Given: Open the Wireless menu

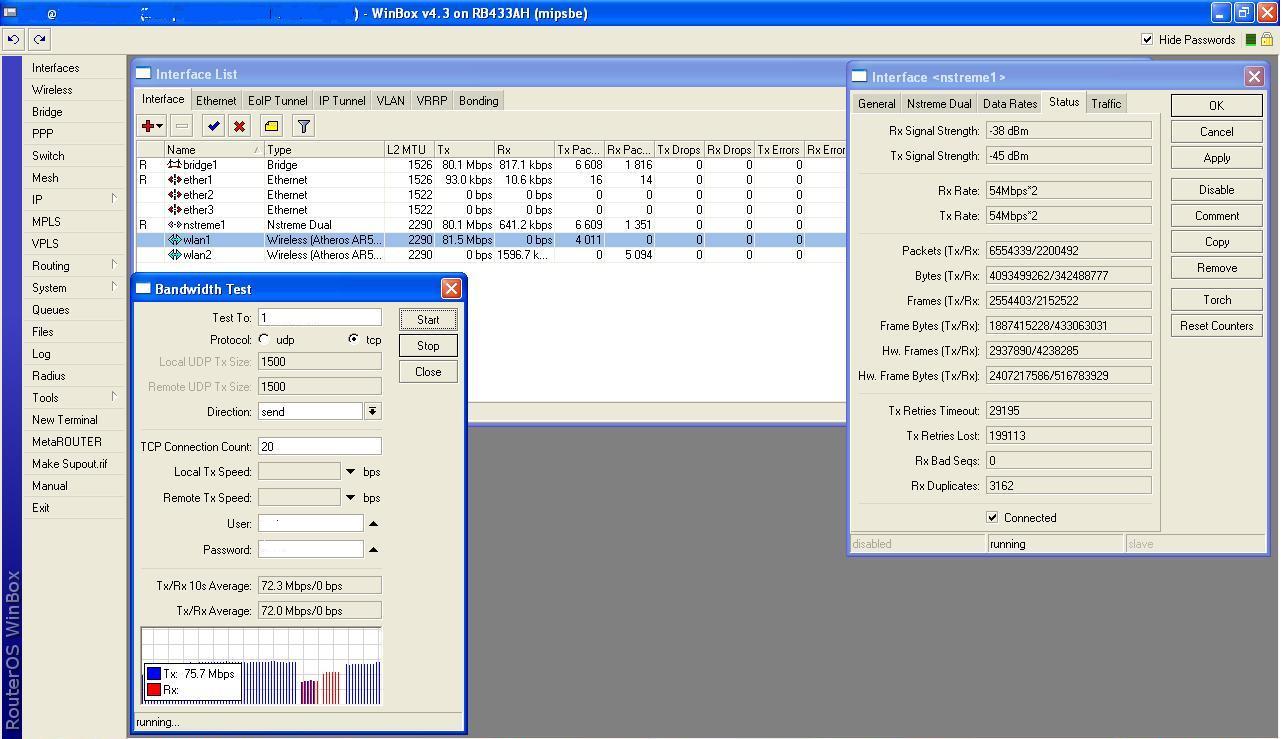Looking at the screenshot, I should pos(52,90).
